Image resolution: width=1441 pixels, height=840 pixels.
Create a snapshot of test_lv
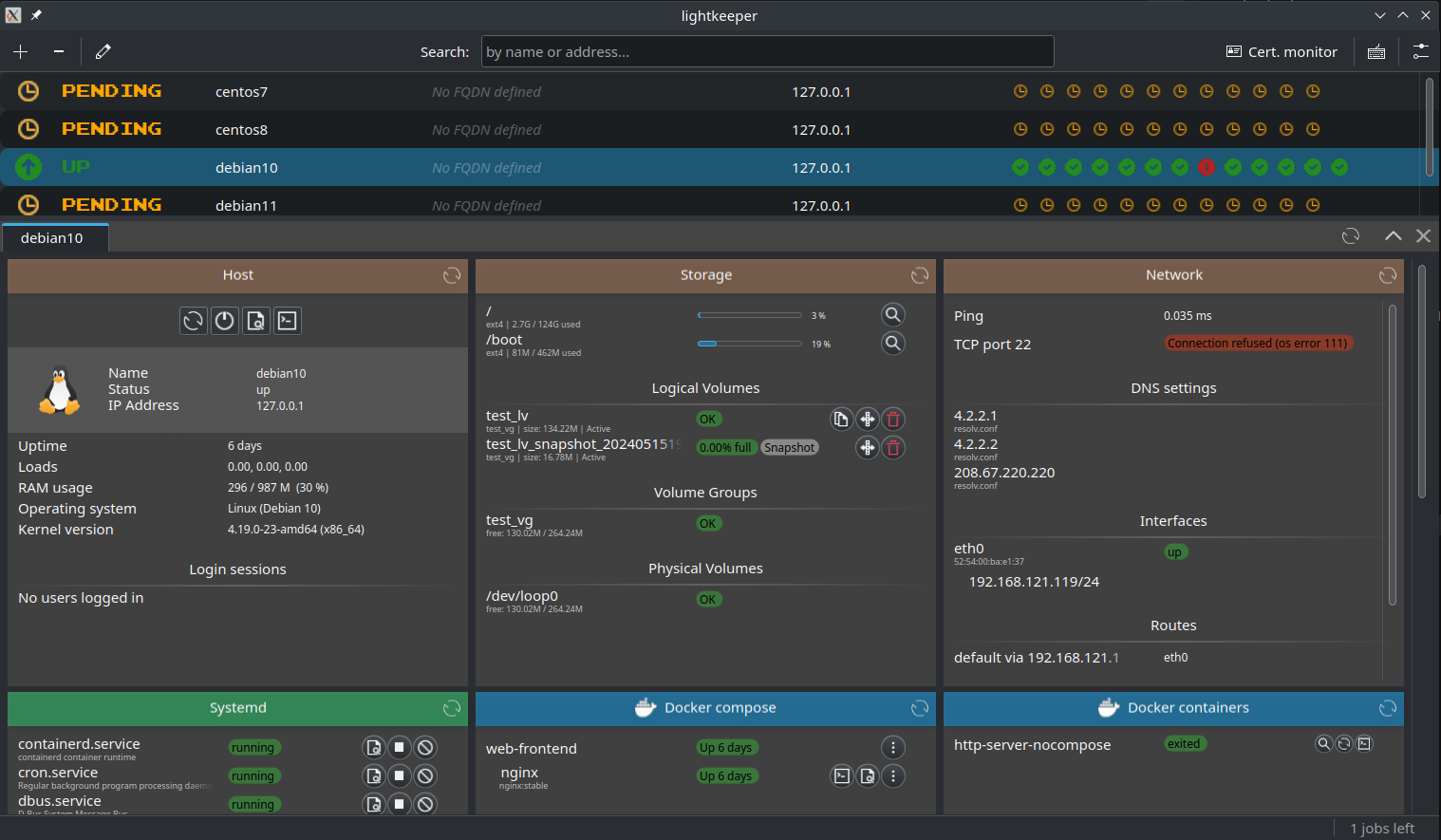(x=841, y=419)
